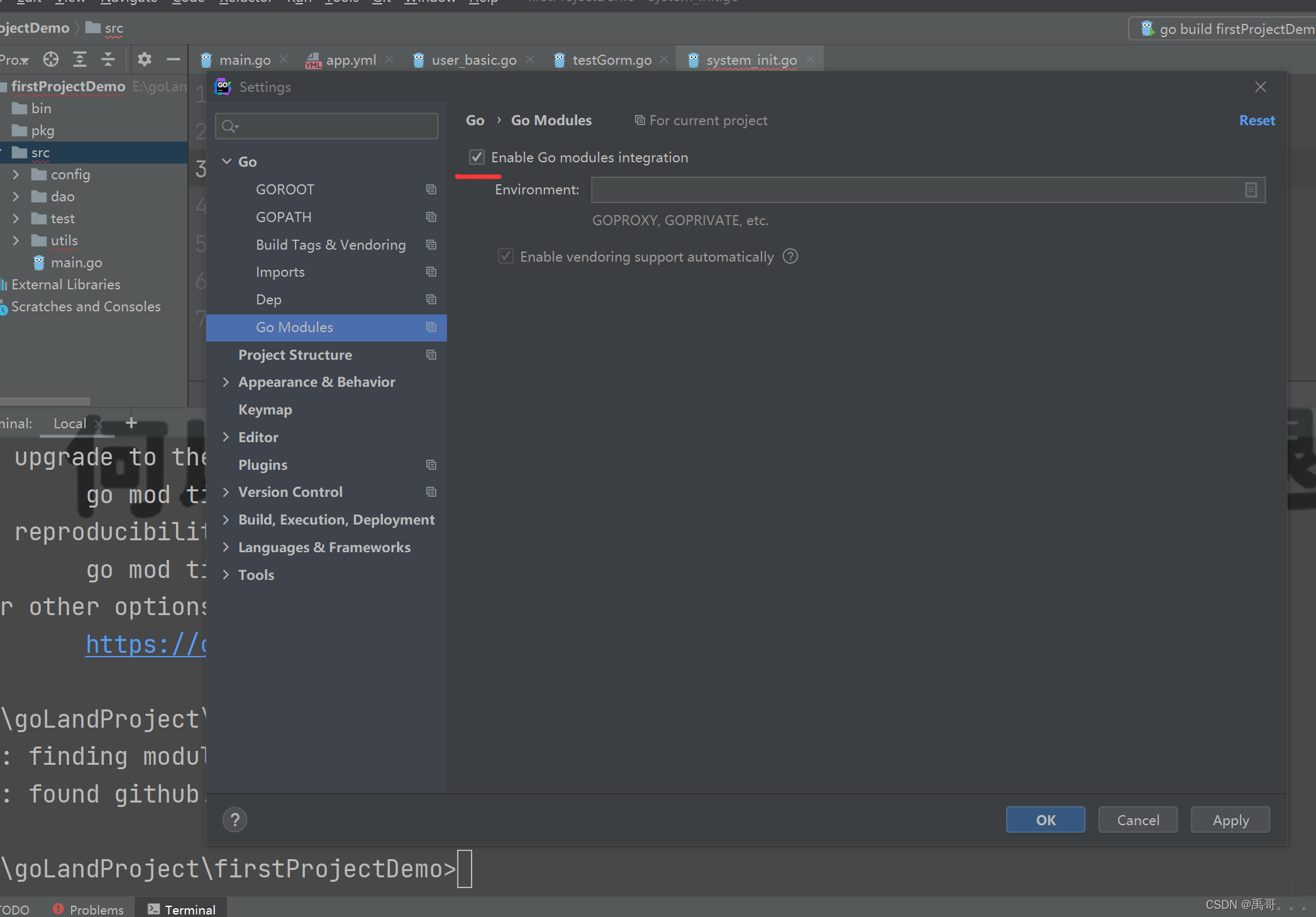The width and height of the screenshot is (1316, 917).
Task: Close the testGorm.go editor tab
Action: point(665,59)
